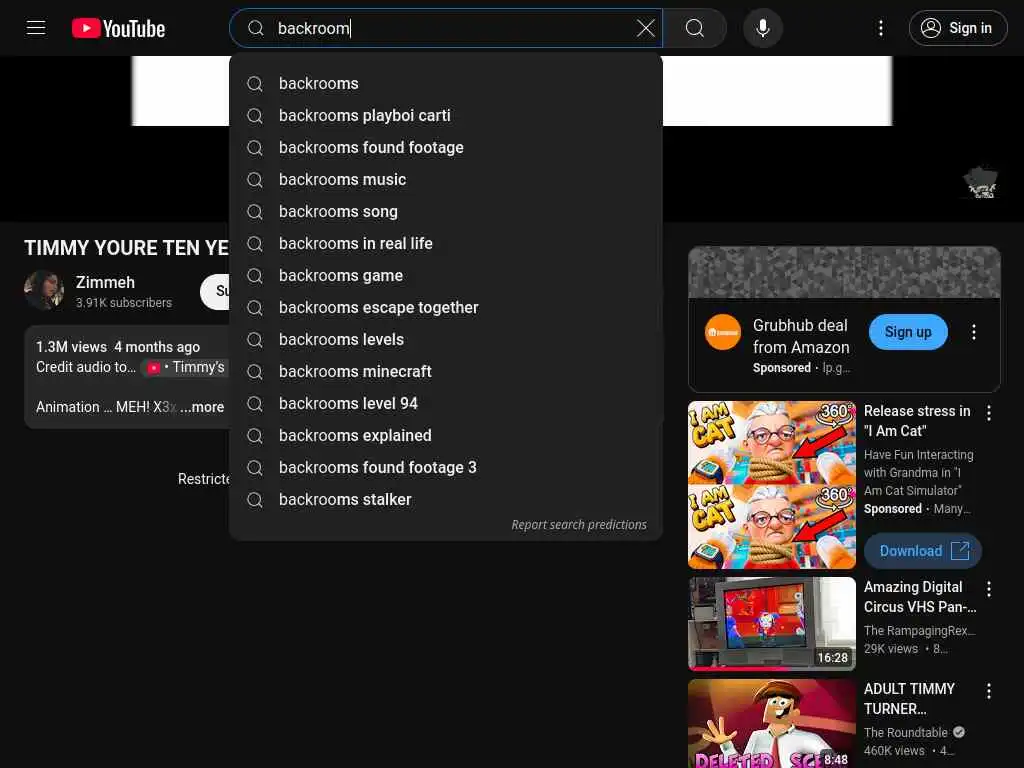
Task: Select suggestion 'backrooms playboi carti'
Action: (446, 116)
